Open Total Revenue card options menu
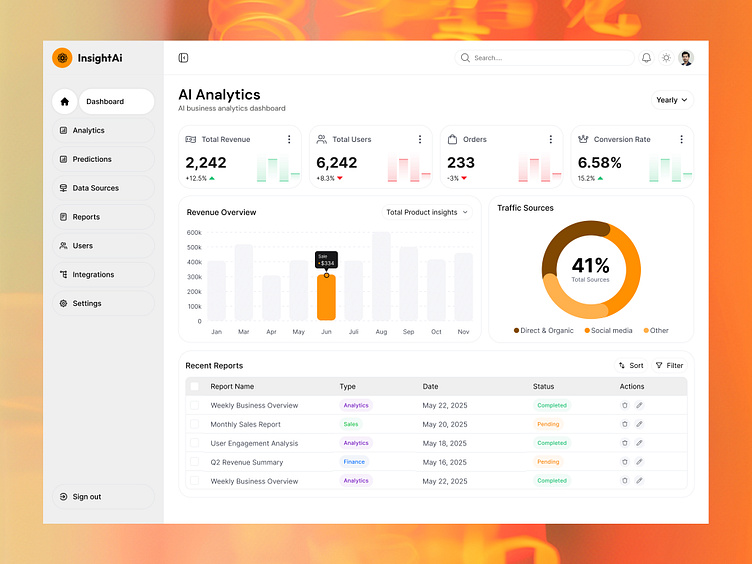 [x=289, y=139]
